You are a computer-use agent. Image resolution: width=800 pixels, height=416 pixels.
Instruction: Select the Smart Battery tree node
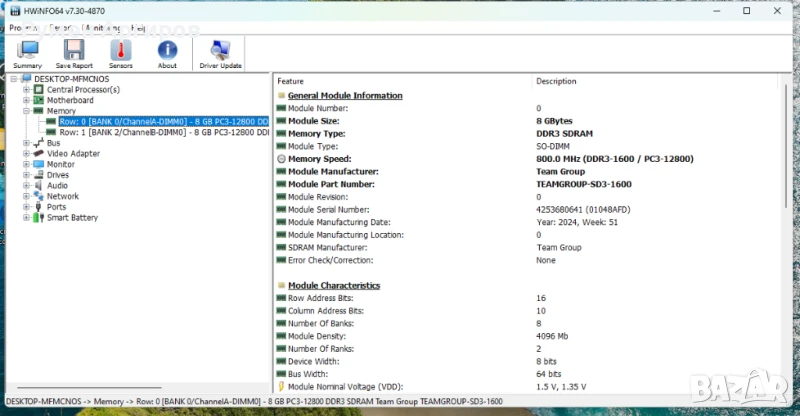pyautogui.click(x=72, y=217)
